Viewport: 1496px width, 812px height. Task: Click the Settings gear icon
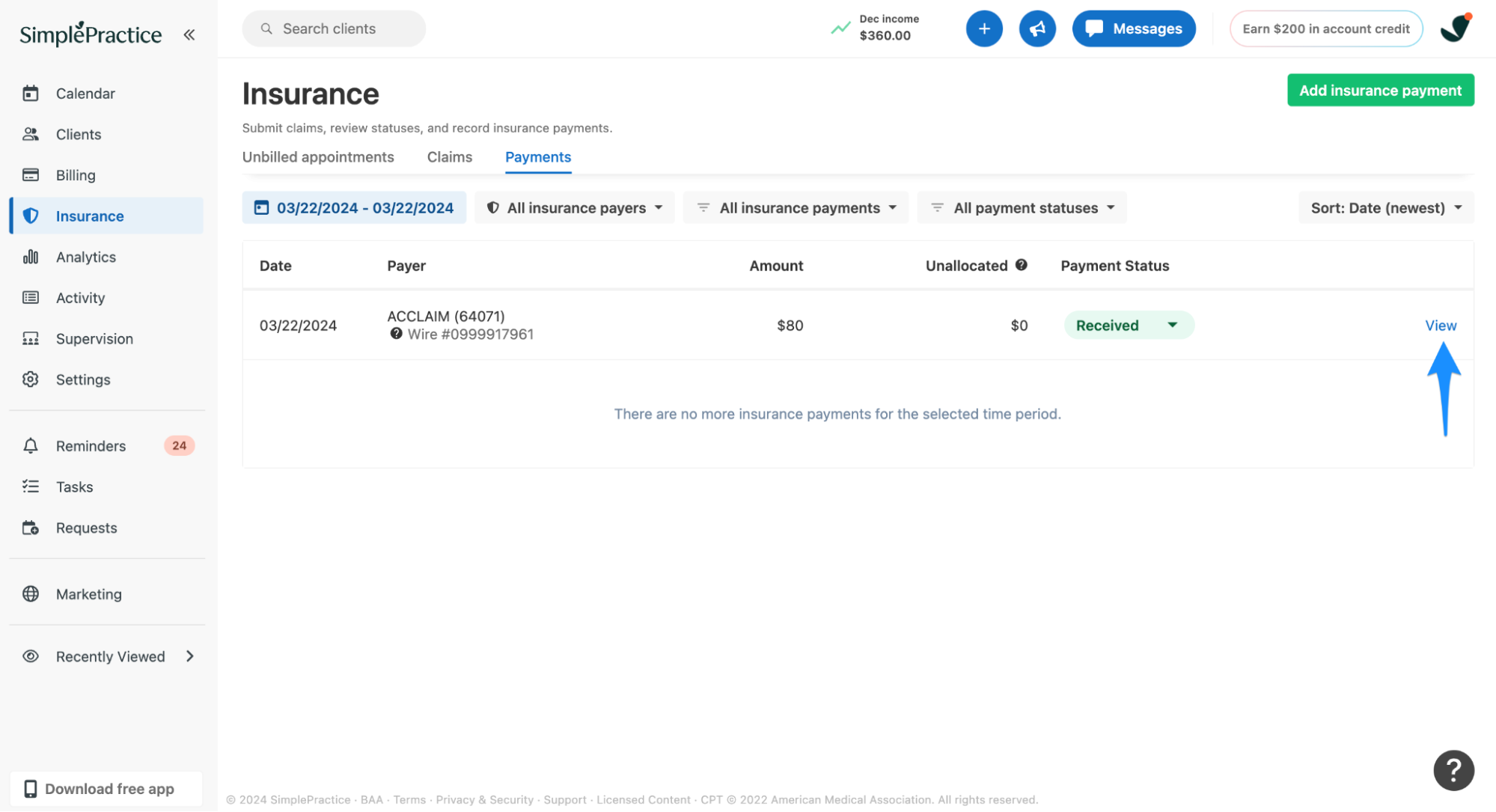[x=31, y=379]
